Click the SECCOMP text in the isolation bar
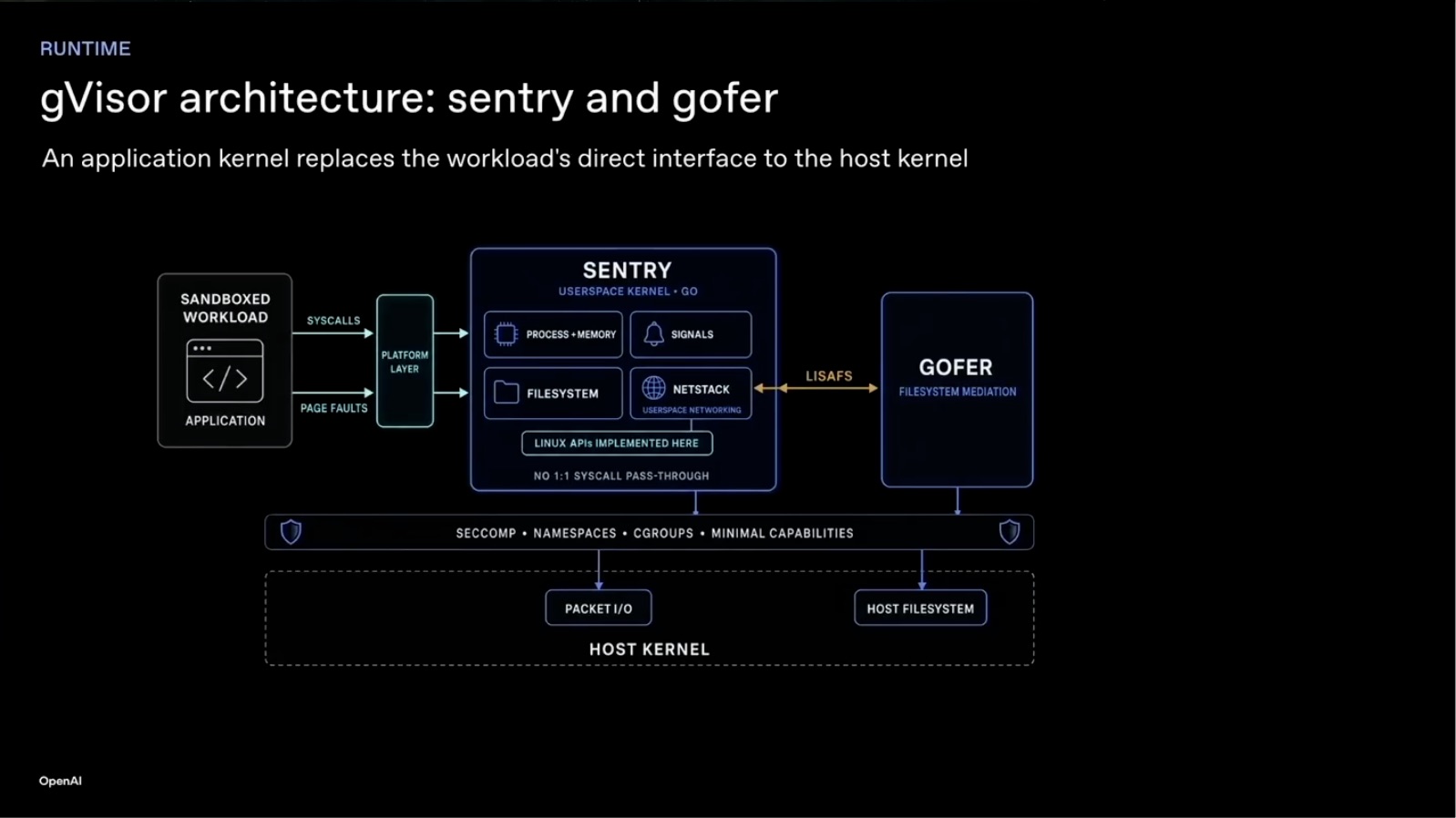1456x818 pixels. [486, 533]
